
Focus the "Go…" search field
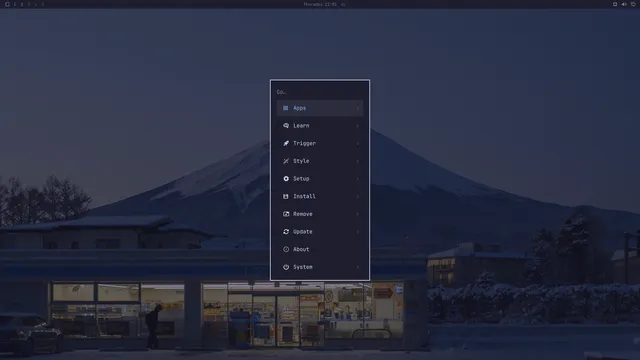[320, 92]
